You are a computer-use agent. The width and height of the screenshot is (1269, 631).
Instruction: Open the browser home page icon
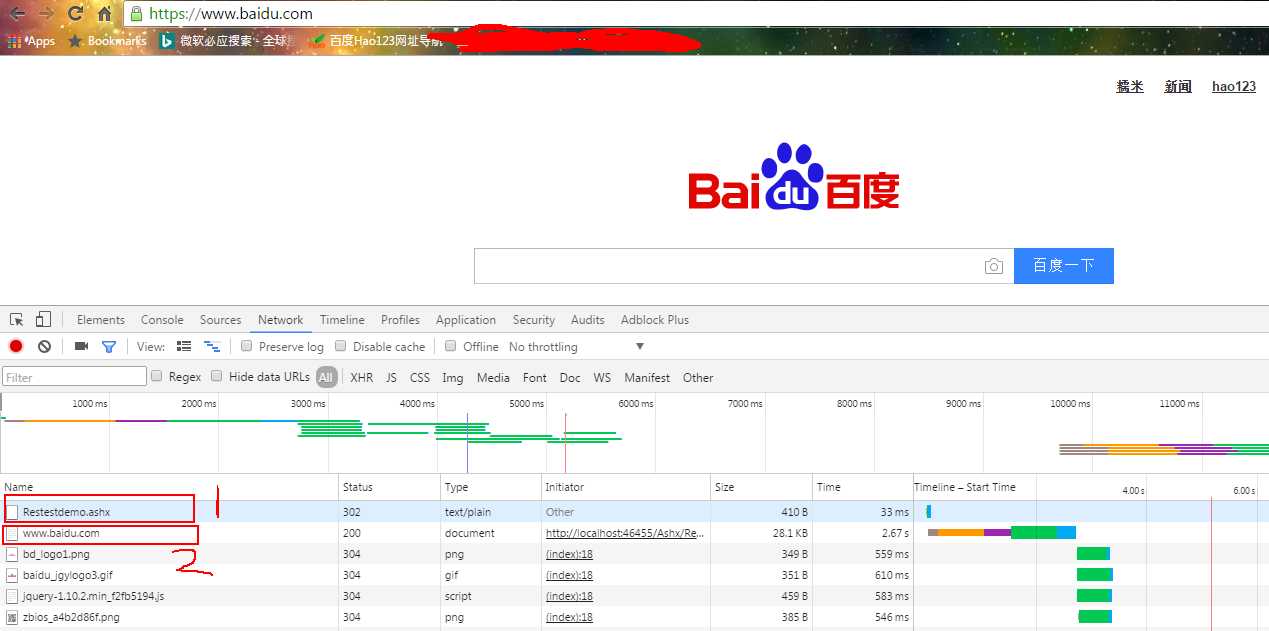click(x=104, y=14)
